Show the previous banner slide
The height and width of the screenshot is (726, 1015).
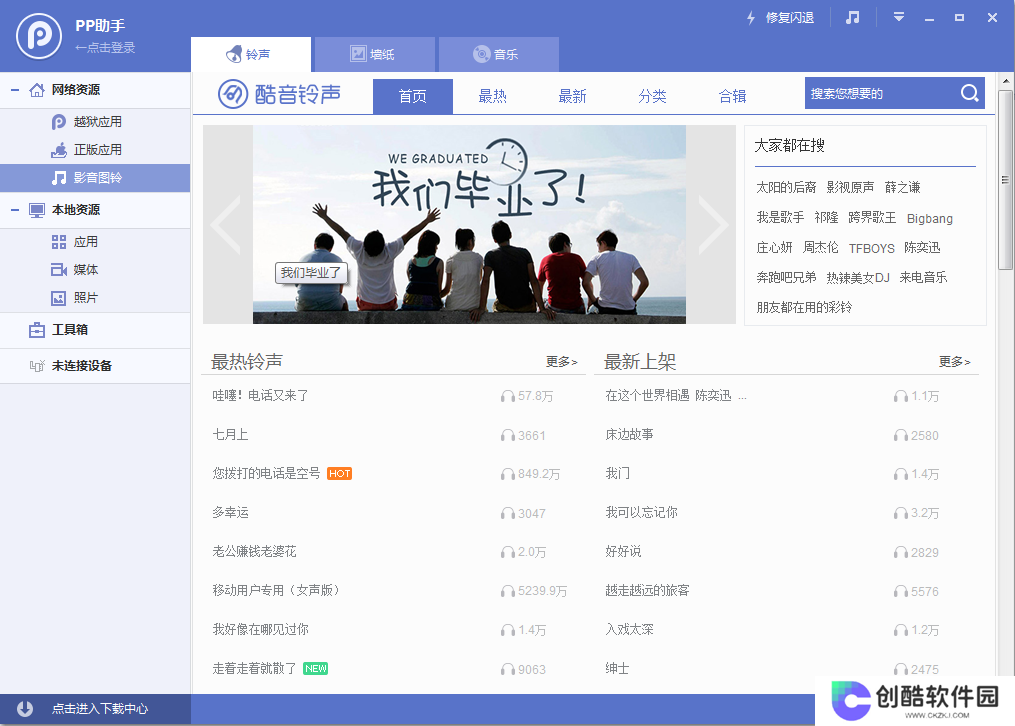(227, 225)
